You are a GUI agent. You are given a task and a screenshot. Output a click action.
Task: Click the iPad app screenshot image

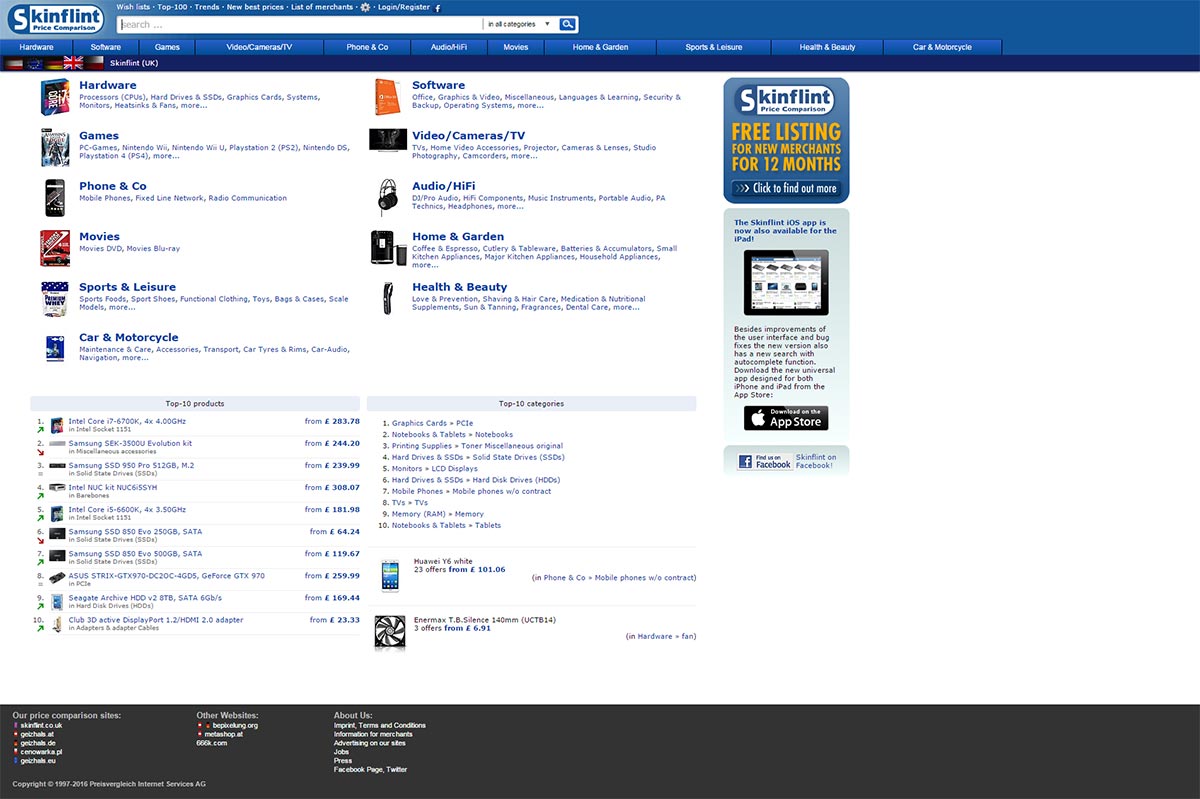coord(786,283)
